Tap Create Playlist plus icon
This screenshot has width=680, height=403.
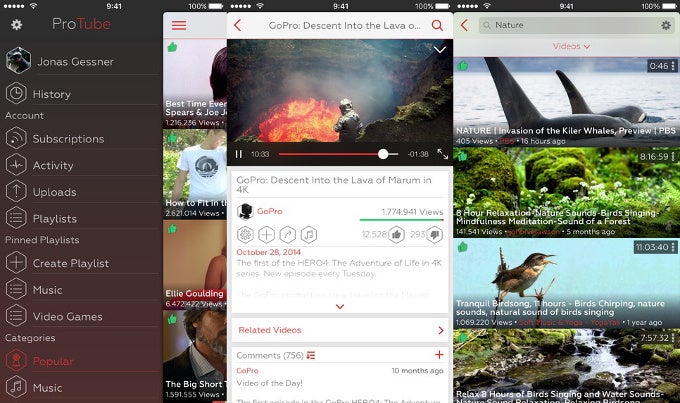tap(16, 263)
